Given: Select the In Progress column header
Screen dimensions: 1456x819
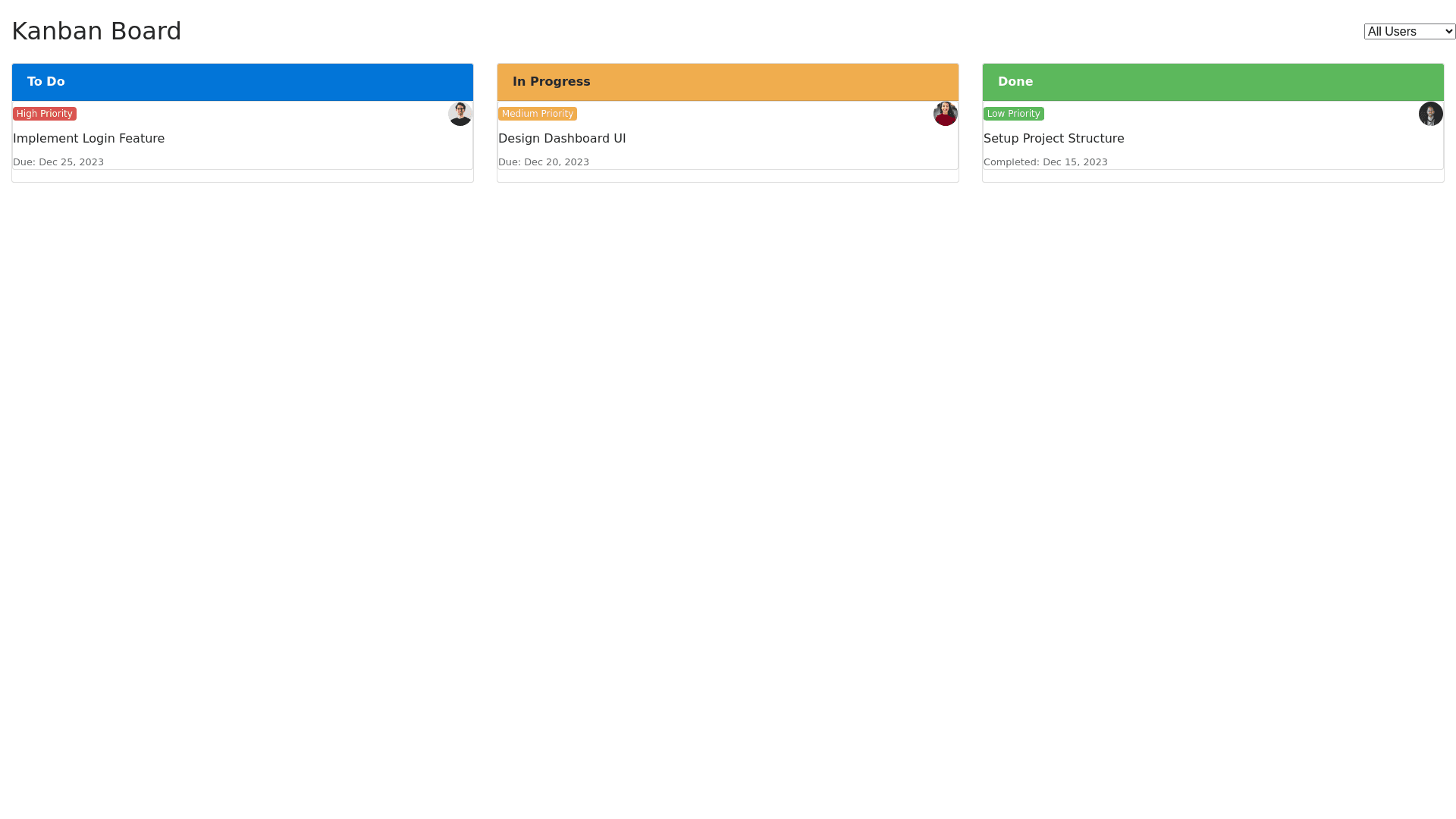Looking at the screenshot, I should (728, 82).
